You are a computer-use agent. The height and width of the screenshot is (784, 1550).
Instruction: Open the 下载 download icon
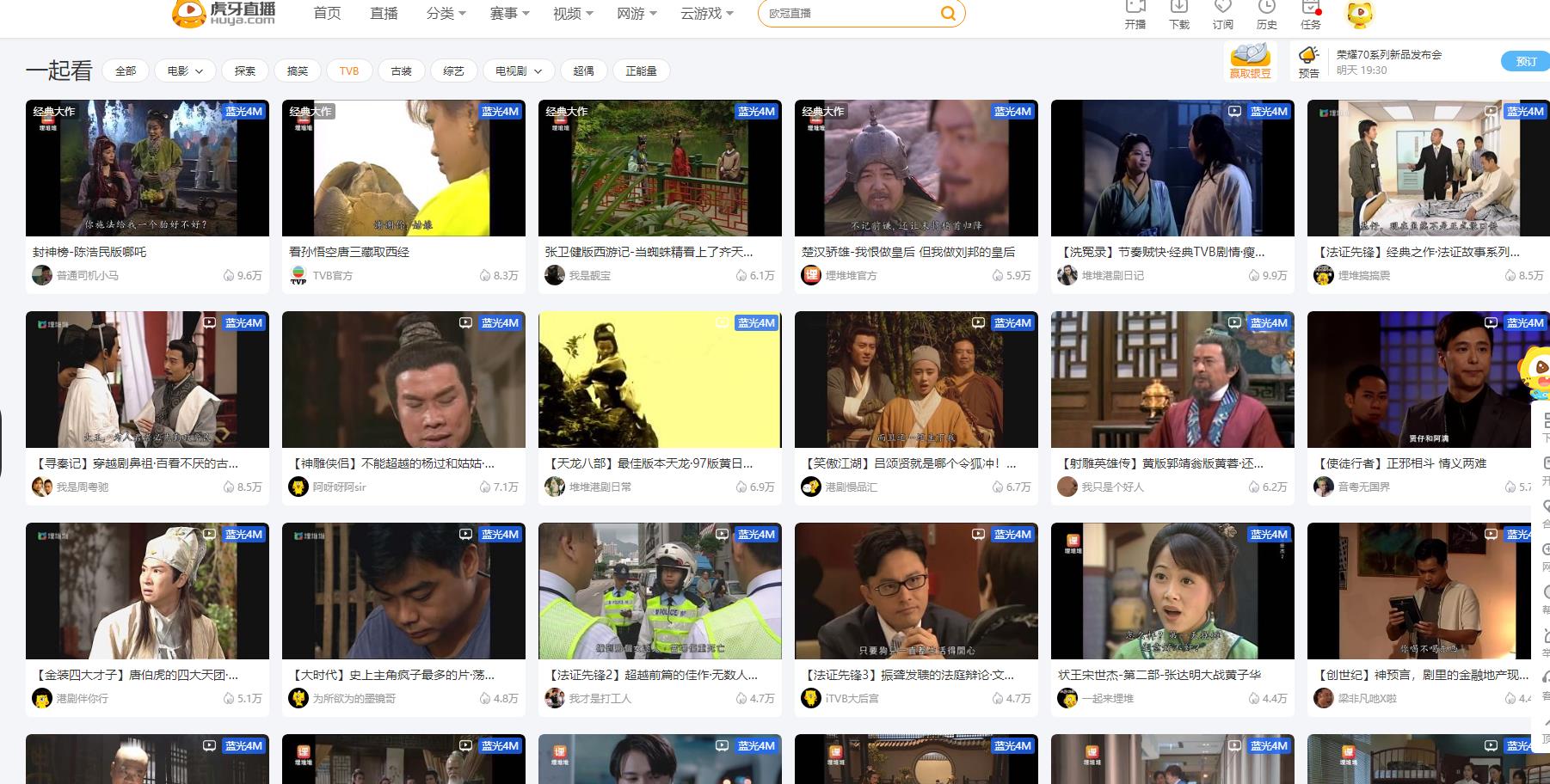[x=1179, y=7]
